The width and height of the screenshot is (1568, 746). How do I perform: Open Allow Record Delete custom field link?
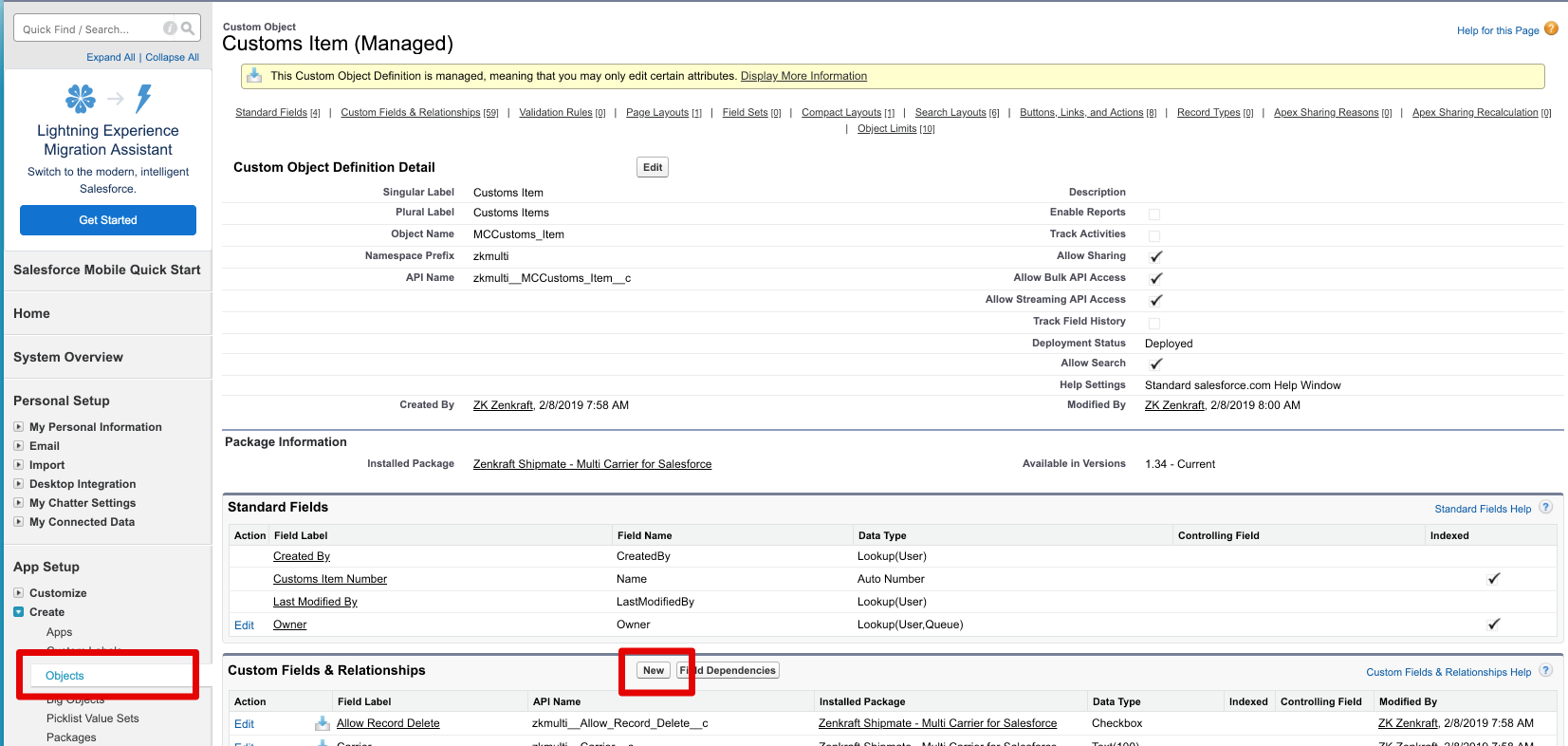pos(388,723)
